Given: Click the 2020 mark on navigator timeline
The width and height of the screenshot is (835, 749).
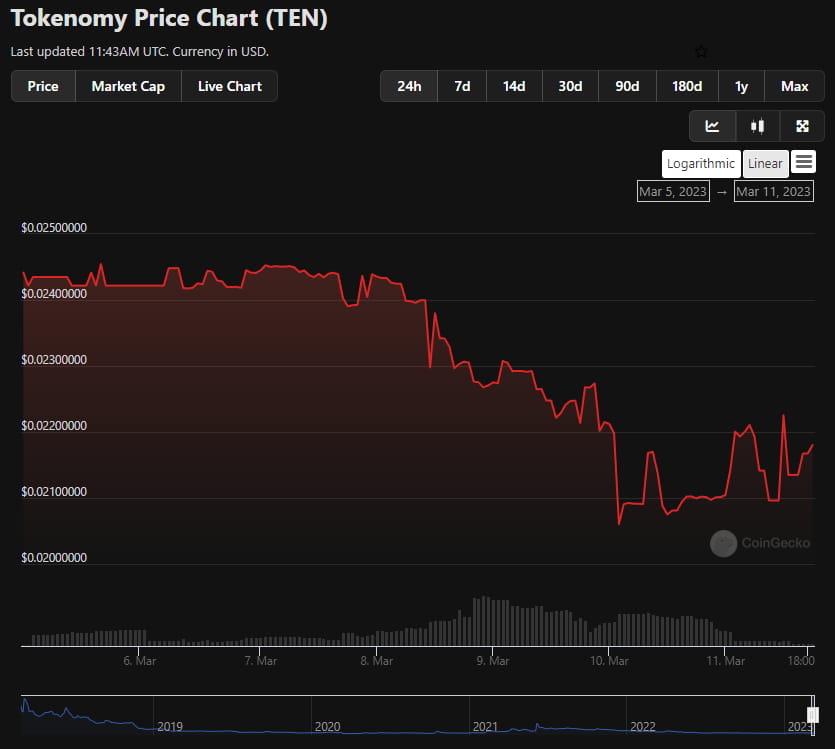Looking at the screenshot, I should [x=328, y=726].
